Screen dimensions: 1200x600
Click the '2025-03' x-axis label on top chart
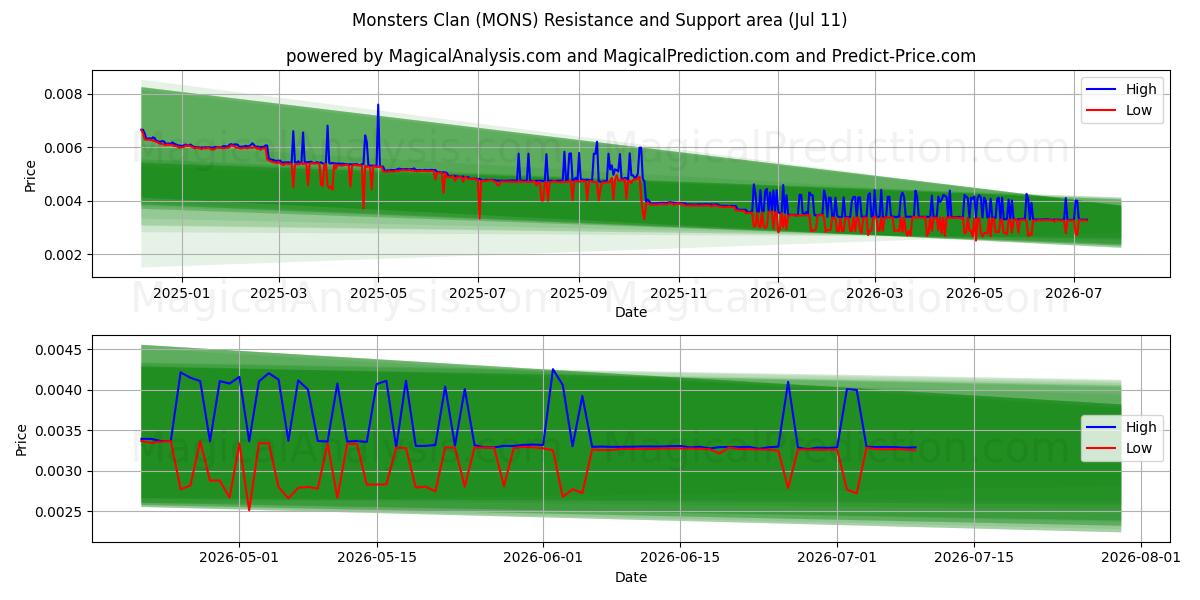click(278, 293)
